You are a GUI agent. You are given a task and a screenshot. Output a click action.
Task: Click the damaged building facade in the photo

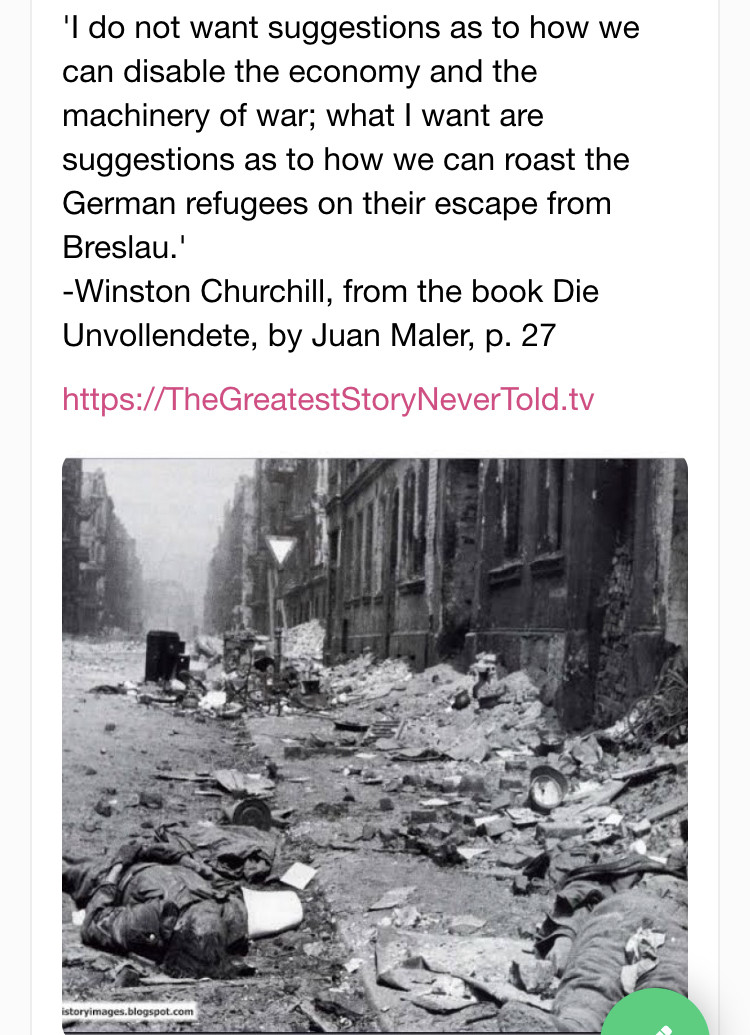tap(502, 568)
